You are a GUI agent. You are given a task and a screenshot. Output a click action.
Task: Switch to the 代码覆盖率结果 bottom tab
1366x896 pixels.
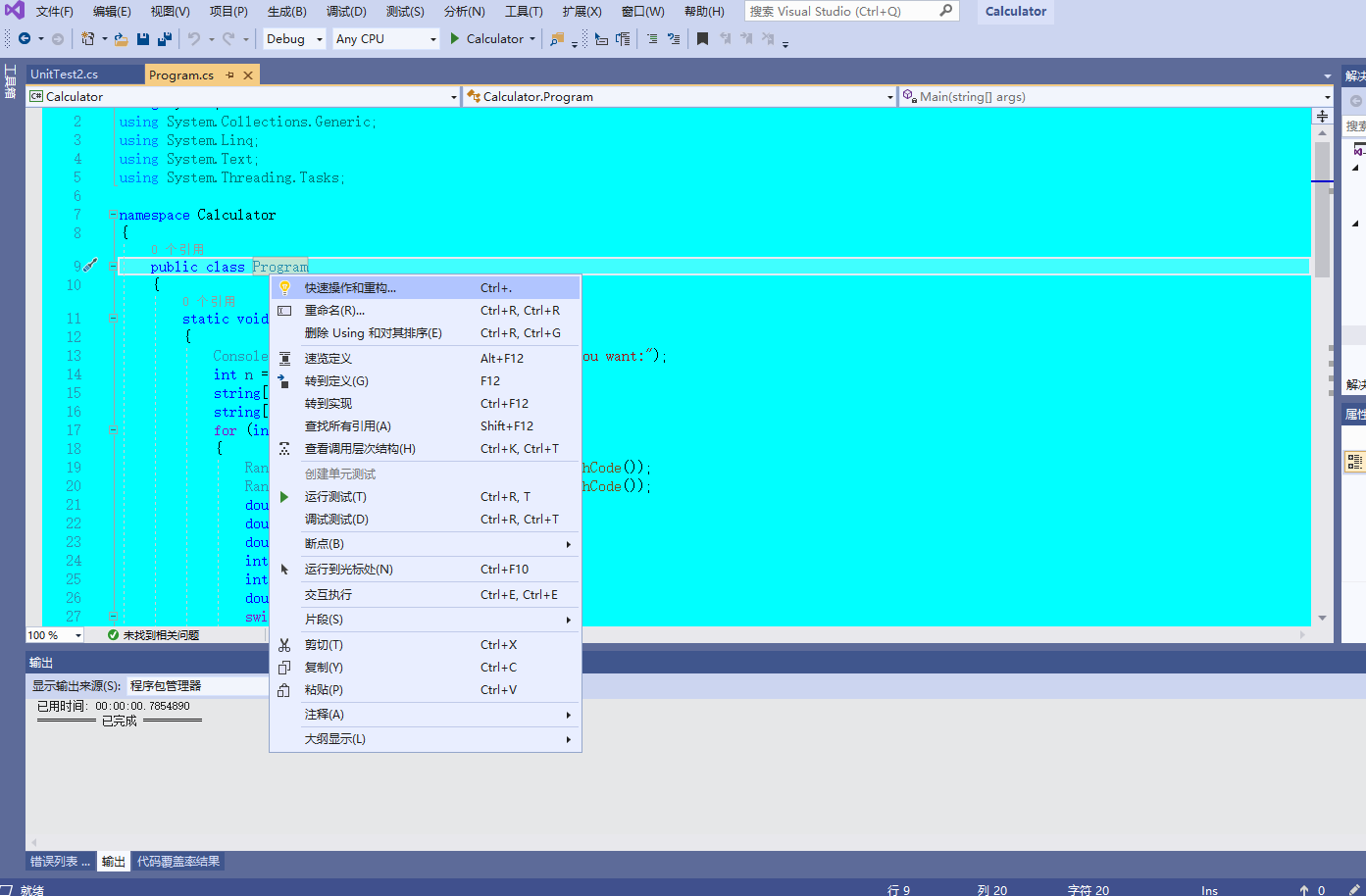tap(178, 862)
